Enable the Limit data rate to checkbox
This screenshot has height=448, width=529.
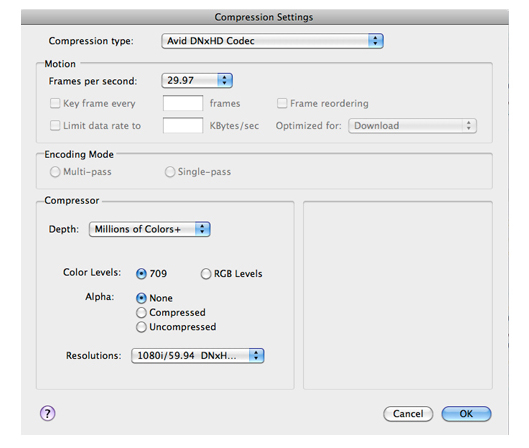point(55,125)
